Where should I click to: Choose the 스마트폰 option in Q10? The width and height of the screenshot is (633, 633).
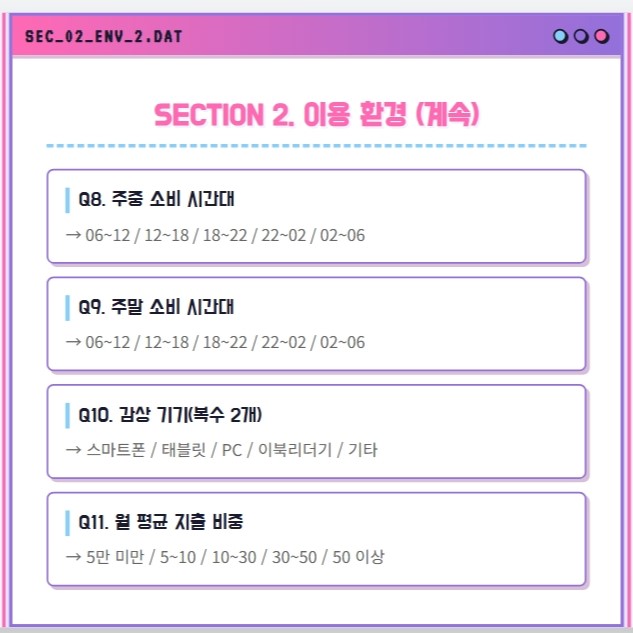point(116,450)
